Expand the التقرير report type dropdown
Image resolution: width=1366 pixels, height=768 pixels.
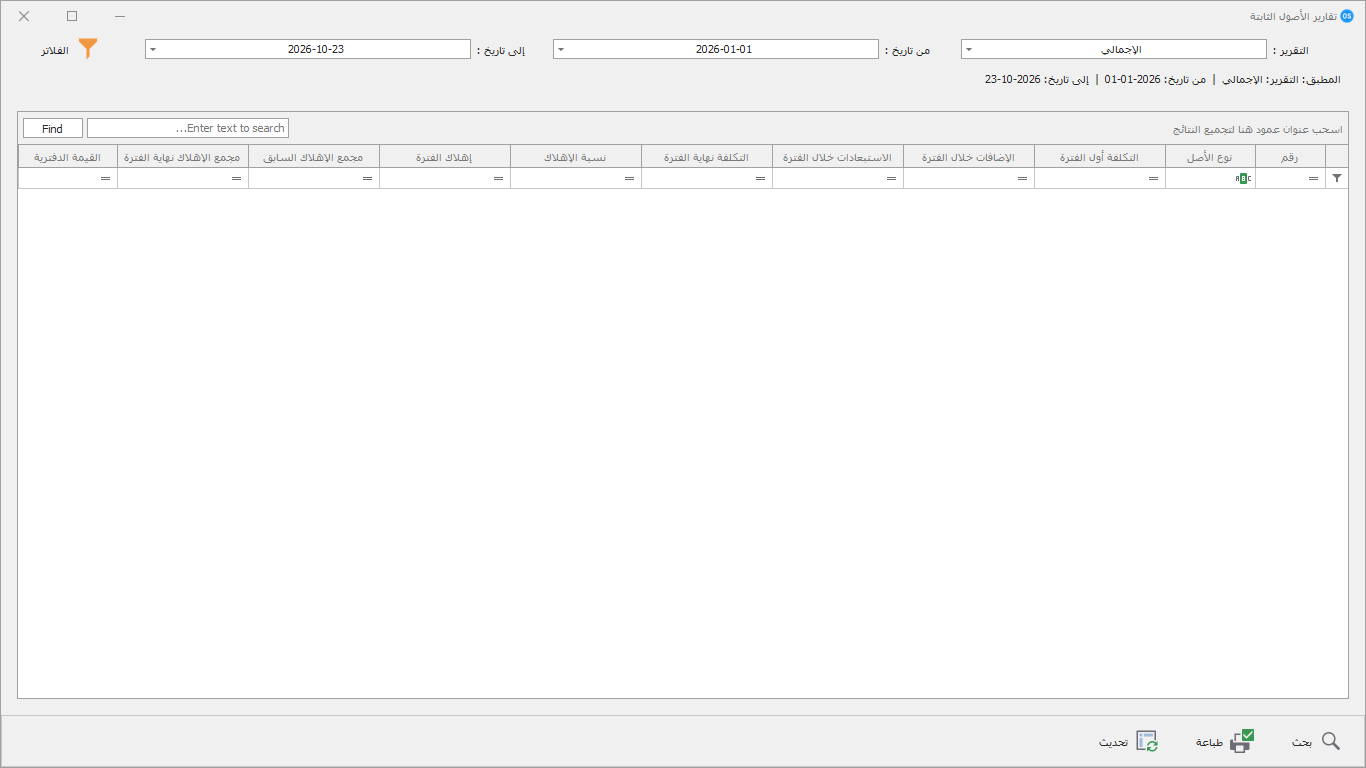coord(968,49)
